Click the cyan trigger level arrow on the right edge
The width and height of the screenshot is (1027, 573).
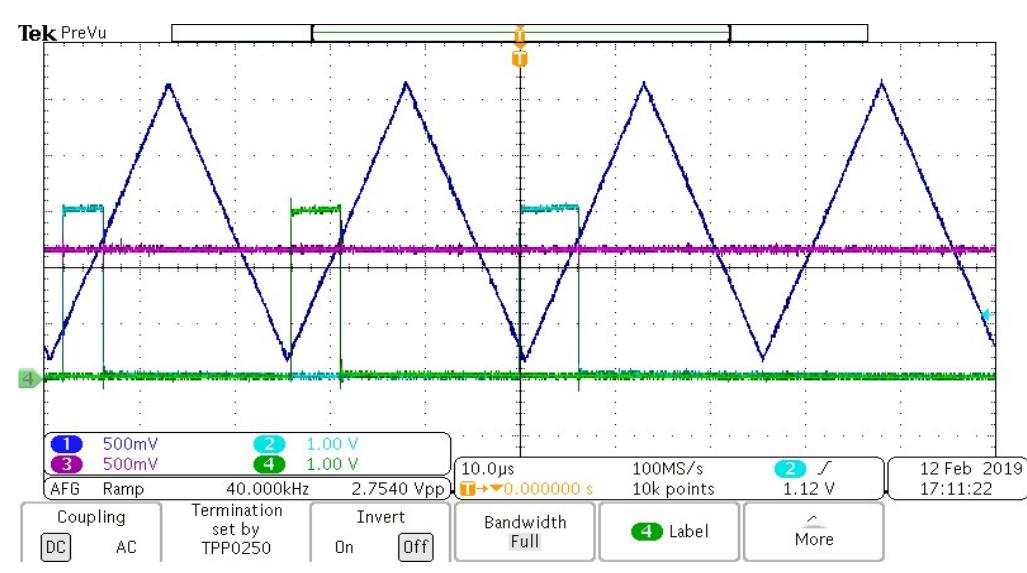point(988,315)
